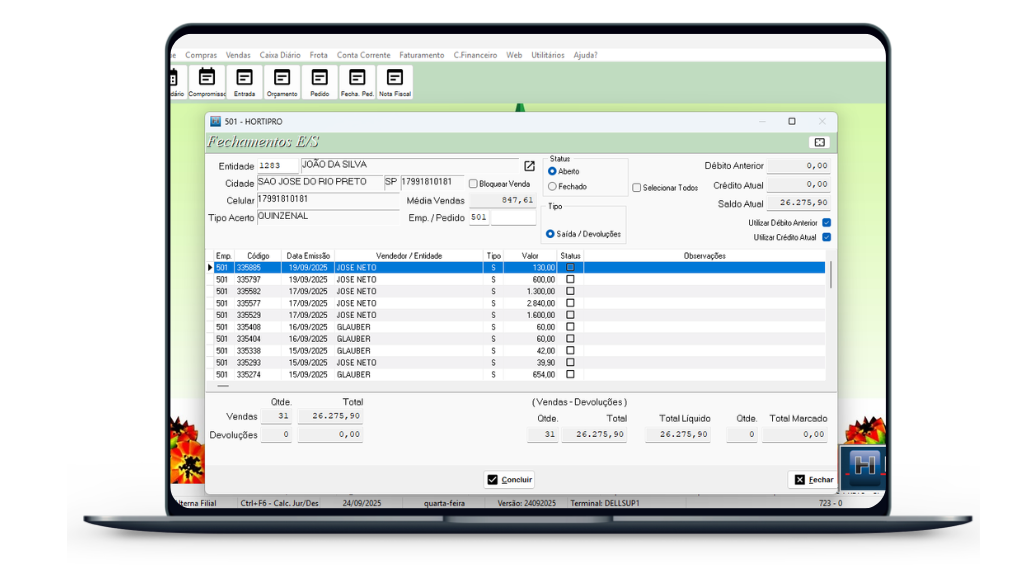Tick Status checkbox for order 335797
The image size is (1030, 565).
pos(571,280)
